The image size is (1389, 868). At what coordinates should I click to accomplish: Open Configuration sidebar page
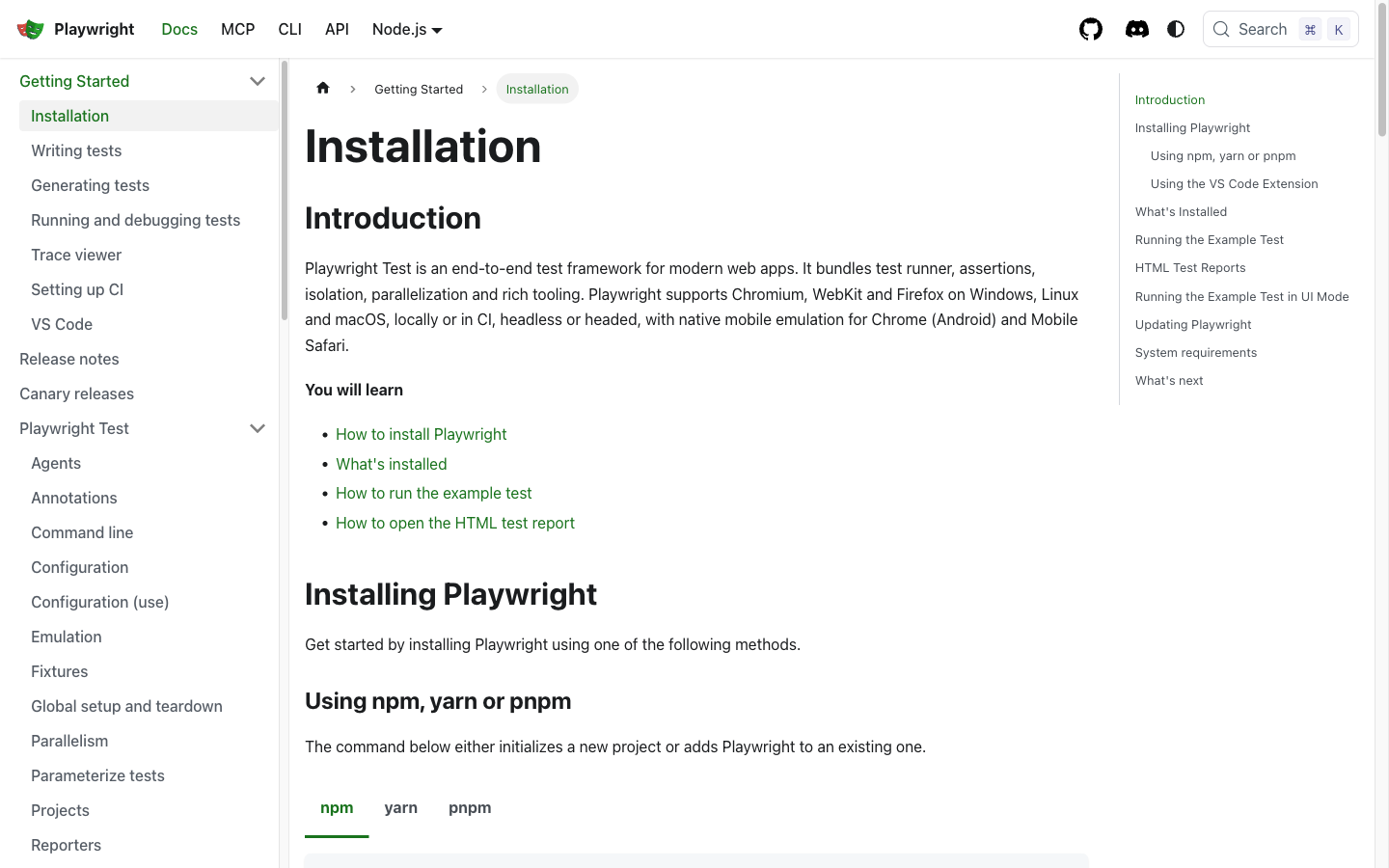point(80,567)
